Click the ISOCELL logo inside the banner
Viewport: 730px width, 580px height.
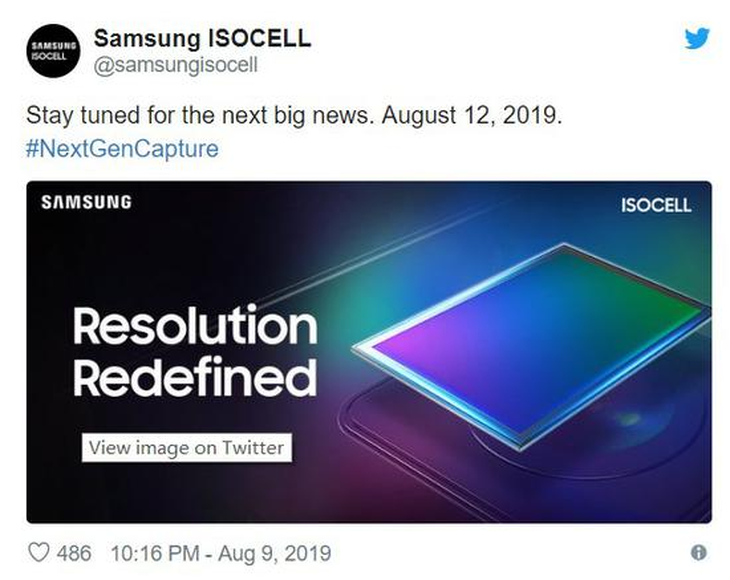[656, 205]
